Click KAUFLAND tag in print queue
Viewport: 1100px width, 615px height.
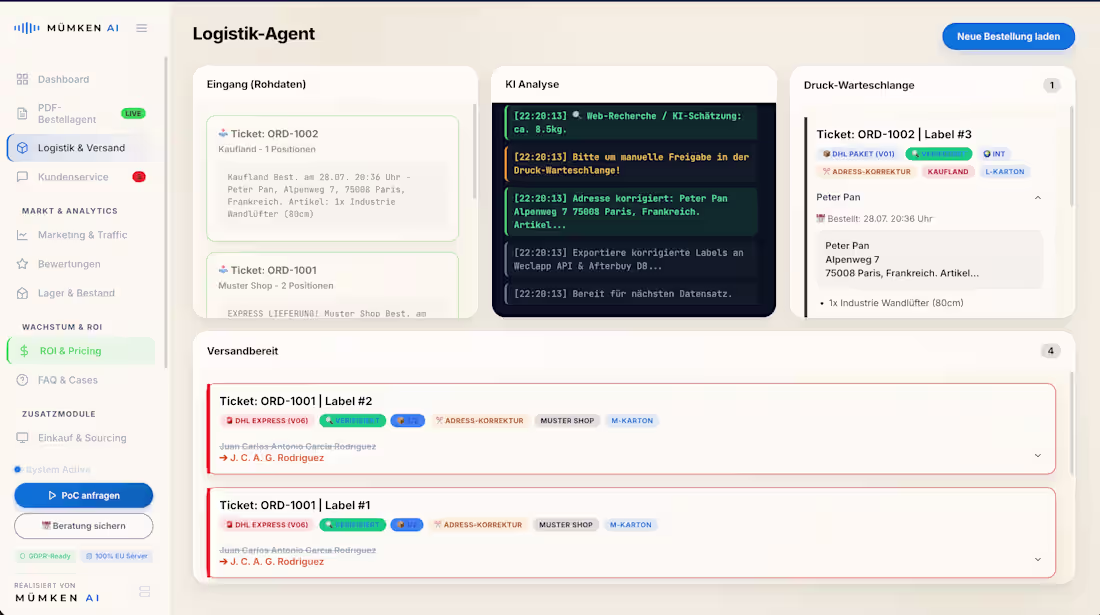948,171
